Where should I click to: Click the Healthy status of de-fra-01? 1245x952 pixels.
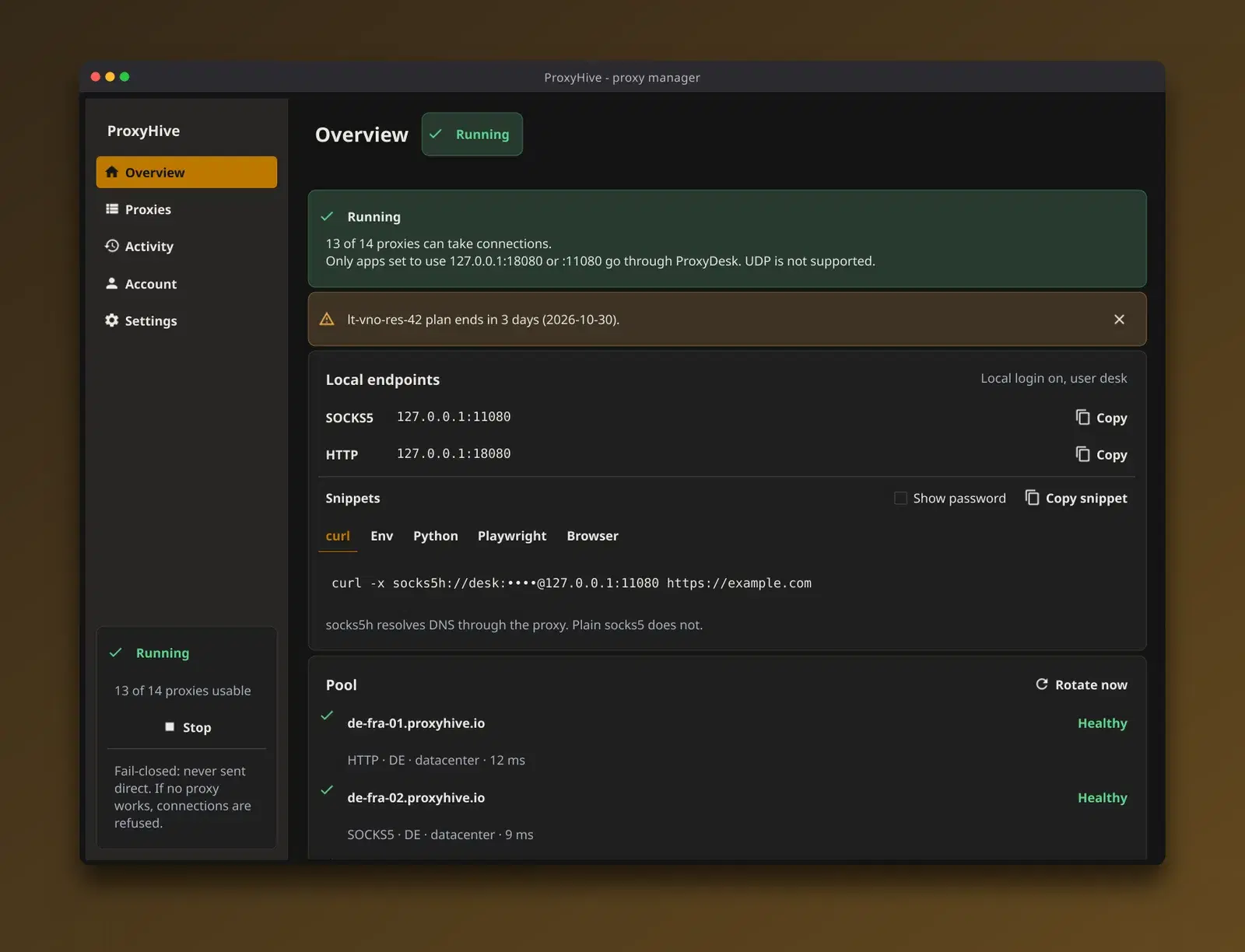(x=1102, y=723)
